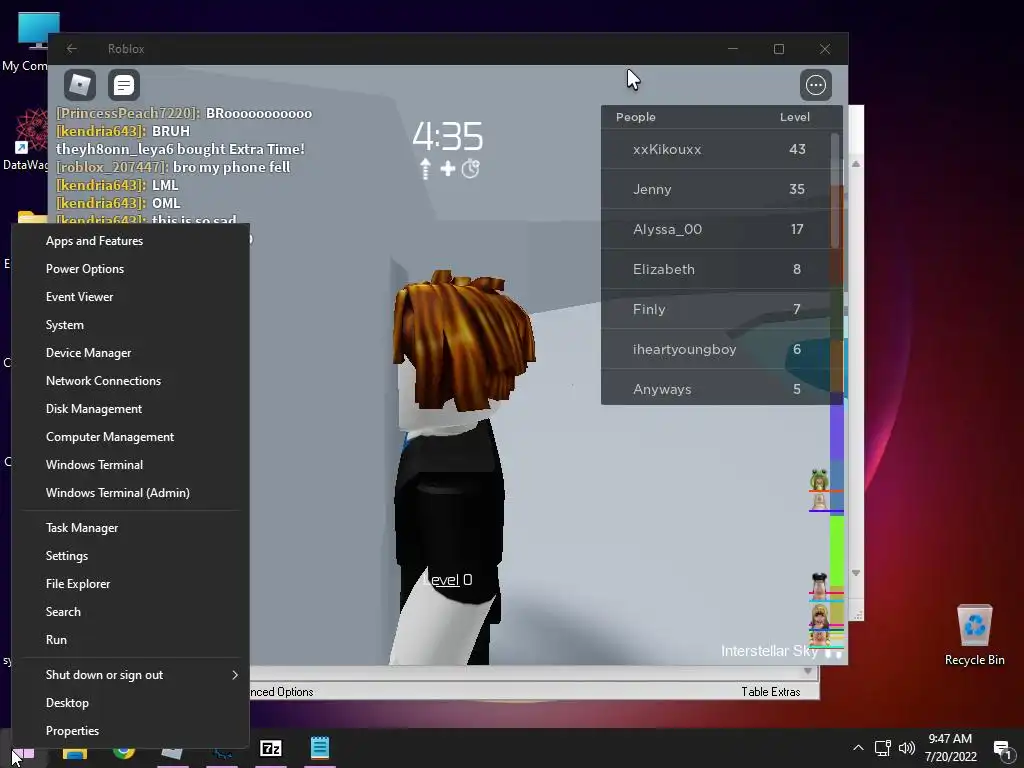The image size is (1024, 768).
Task: Click the Level column header
Action: (x=795, y=117)
